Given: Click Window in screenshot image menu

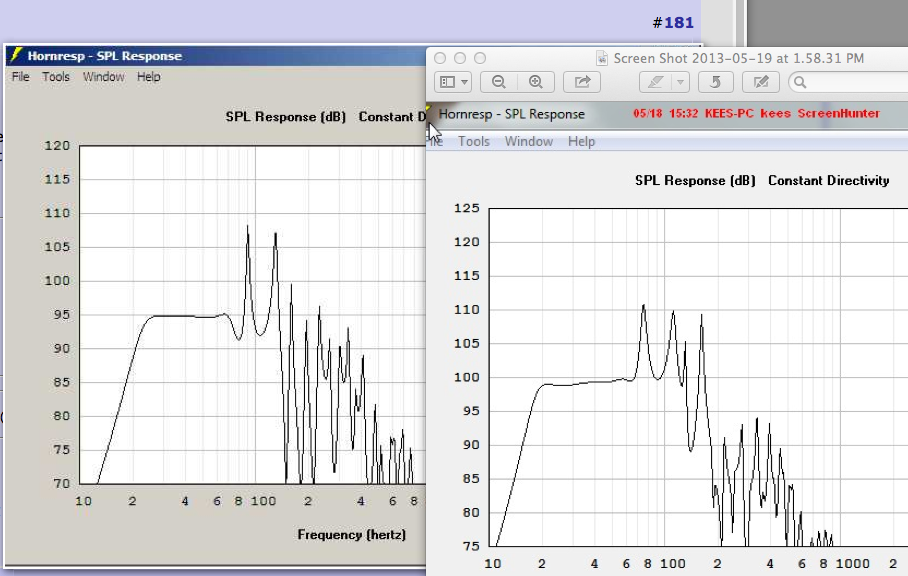Looking at the screenshot, I should pyautogui.click(x=529, y=141).
